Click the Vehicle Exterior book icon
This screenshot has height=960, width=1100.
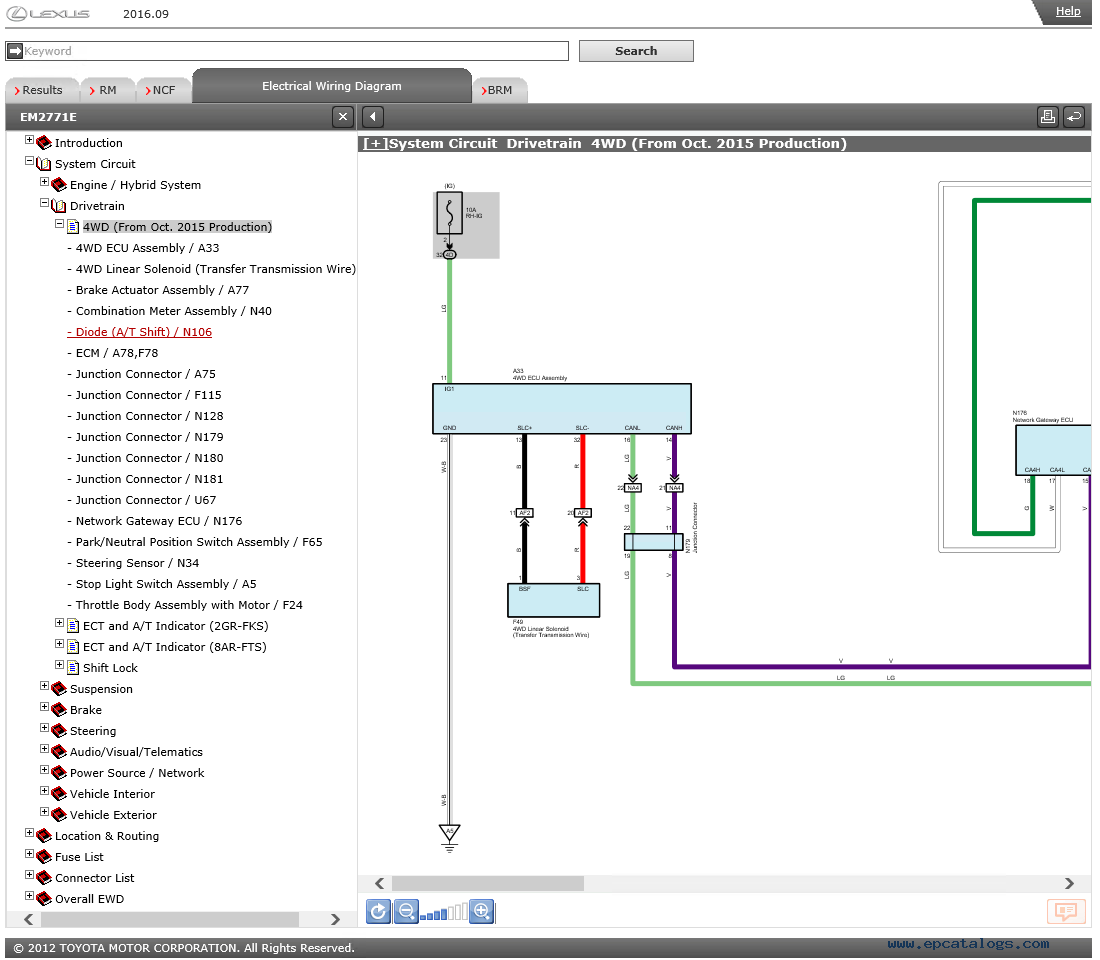pos(59,815)
